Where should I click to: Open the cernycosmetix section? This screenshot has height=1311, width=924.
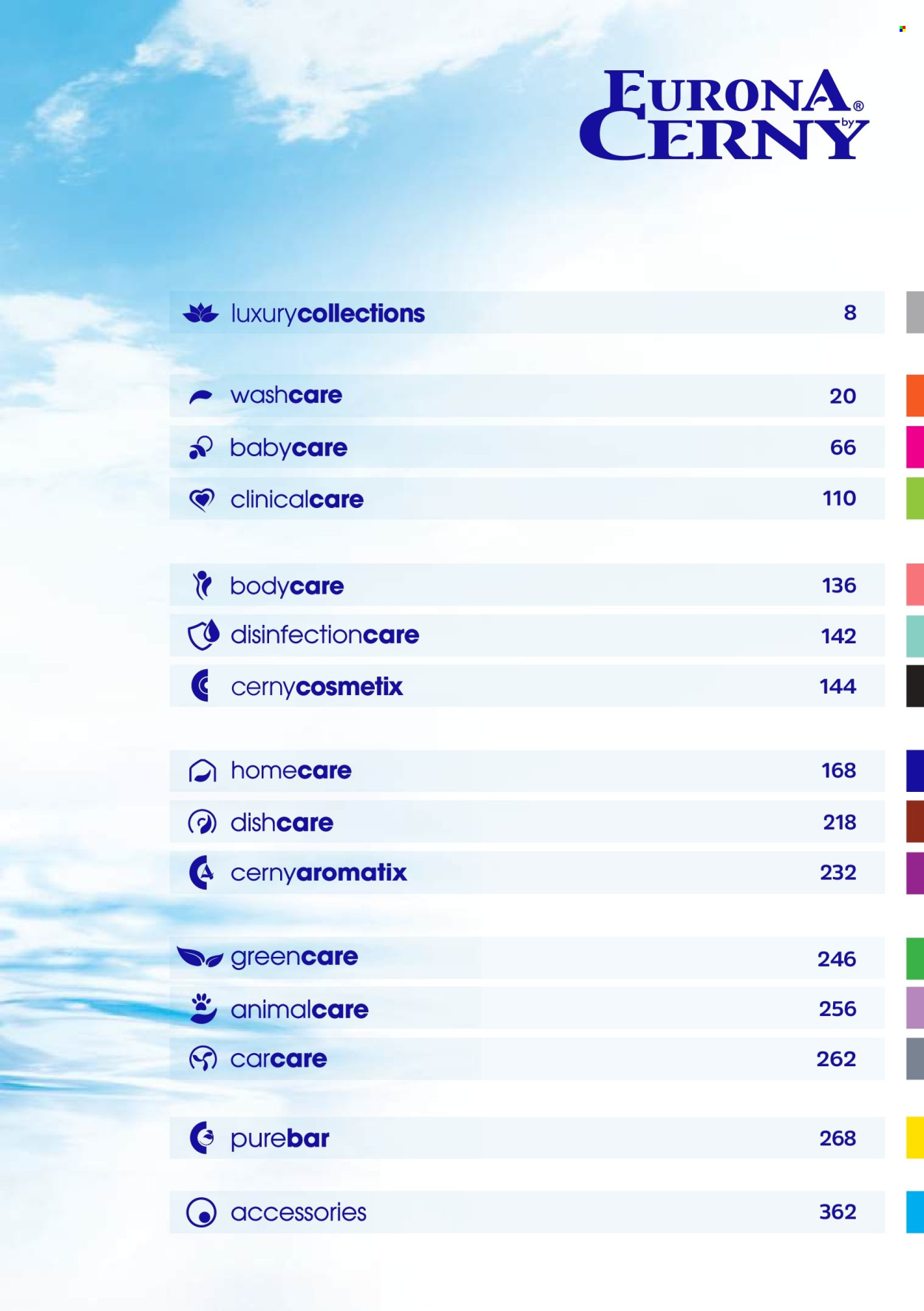[x=527, y=685]
